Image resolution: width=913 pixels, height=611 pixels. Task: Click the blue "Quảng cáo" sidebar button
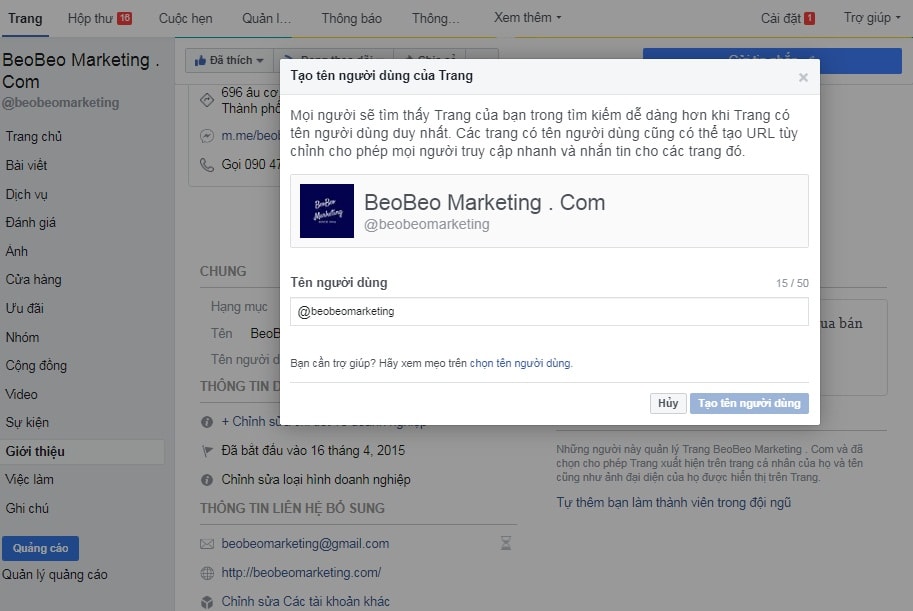[40, 548]
